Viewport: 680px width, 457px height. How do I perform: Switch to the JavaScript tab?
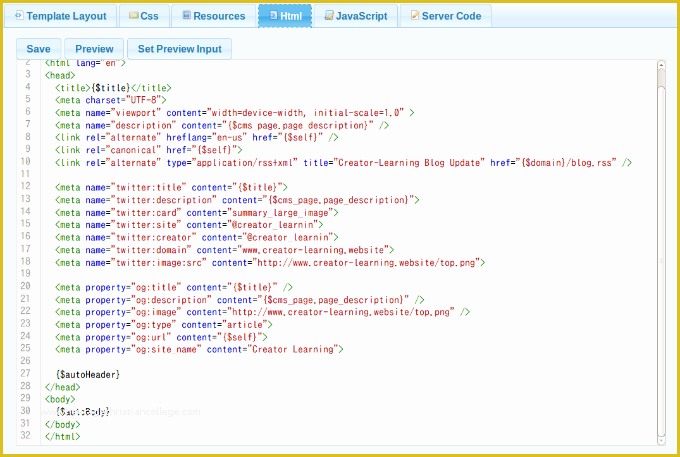354,17
